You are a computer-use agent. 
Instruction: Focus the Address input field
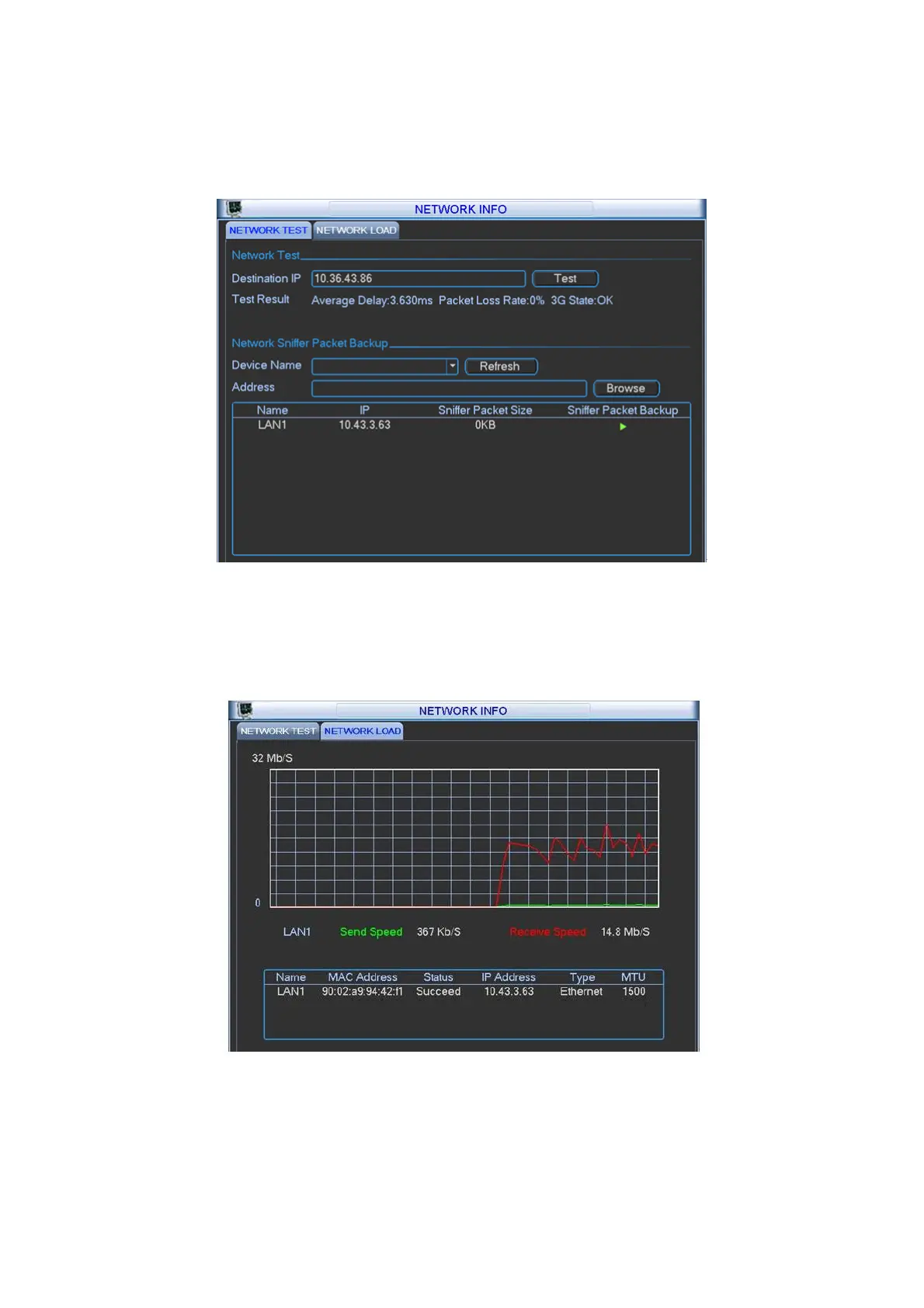click(449, 388)
